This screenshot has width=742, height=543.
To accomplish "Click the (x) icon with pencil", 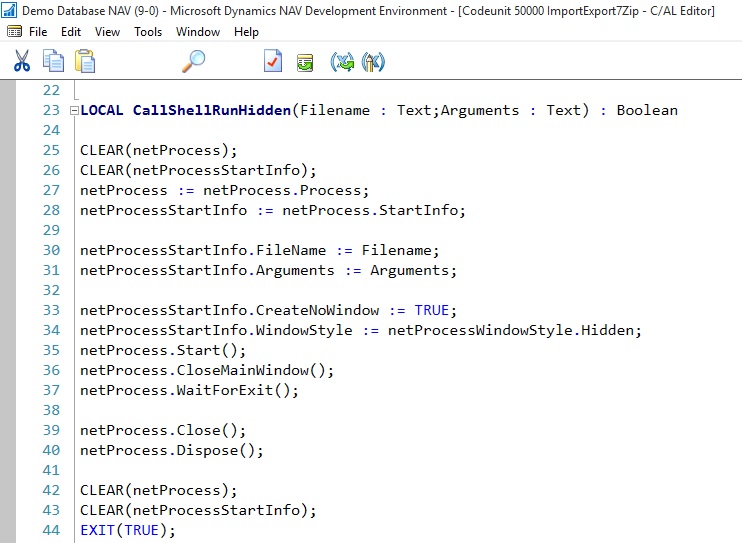I will click(x=374, y=62).
